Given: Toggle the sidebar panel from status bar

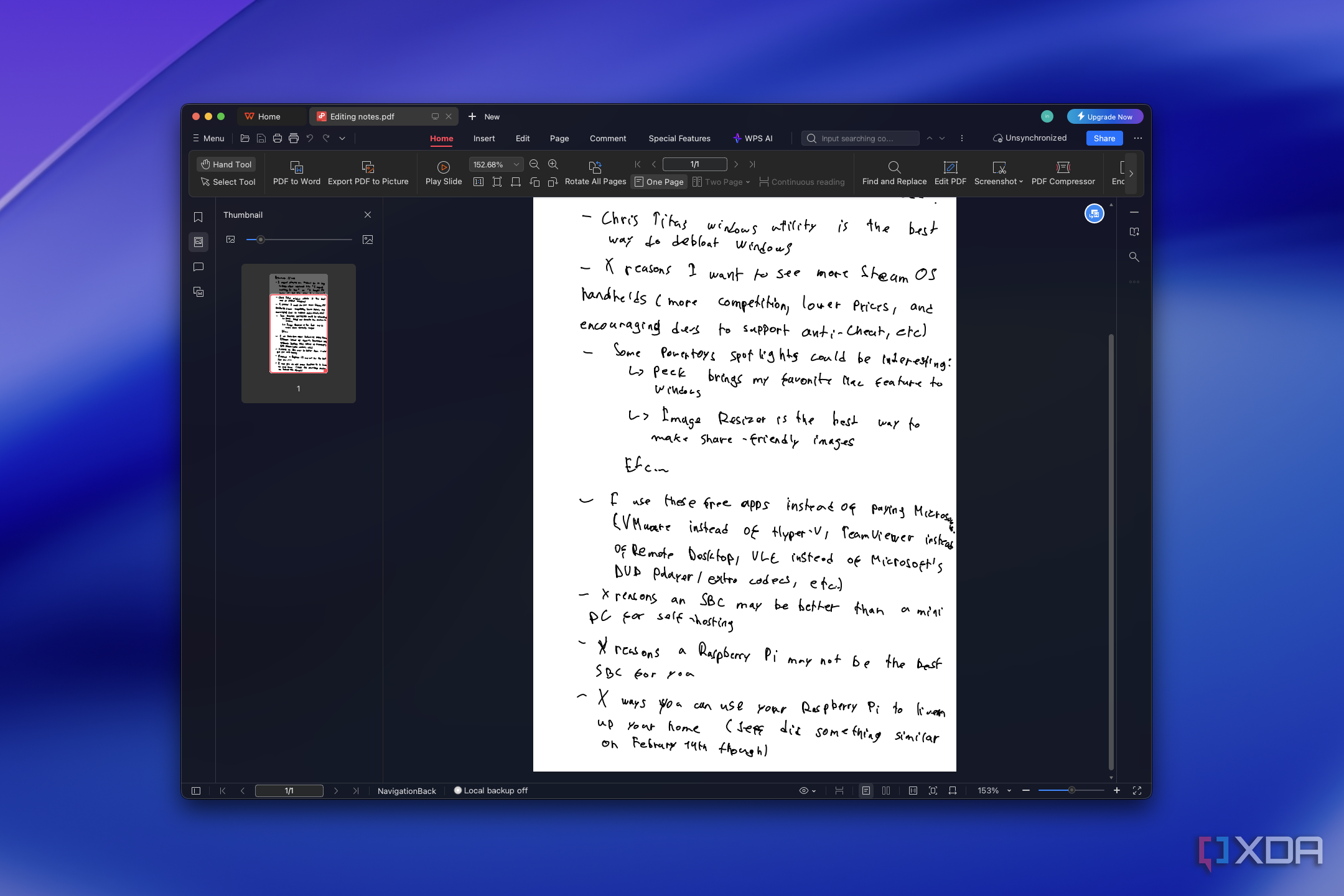Looking at the screenshot, I should coord(196,790).
